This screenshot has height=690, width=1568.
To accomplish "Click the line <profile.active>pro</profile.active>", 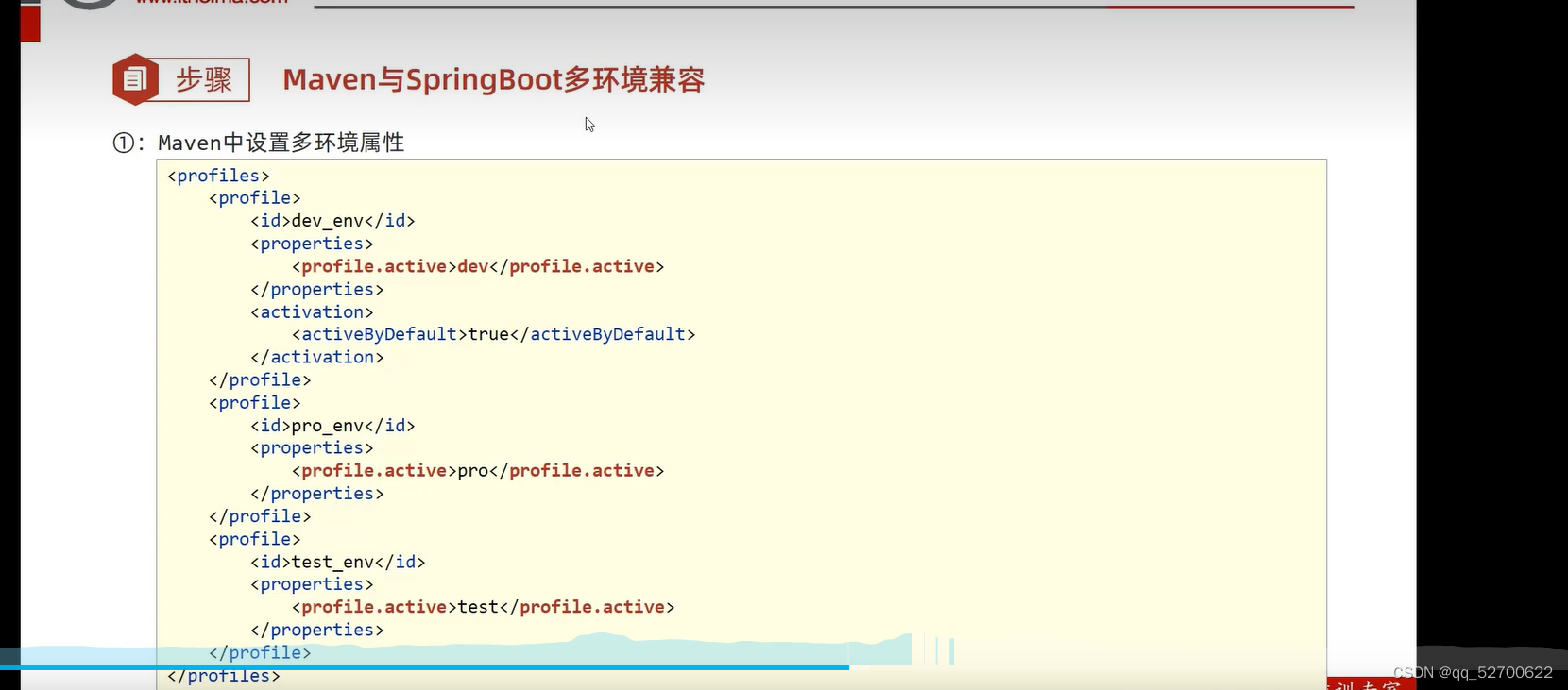I will [x=478, y=470].
